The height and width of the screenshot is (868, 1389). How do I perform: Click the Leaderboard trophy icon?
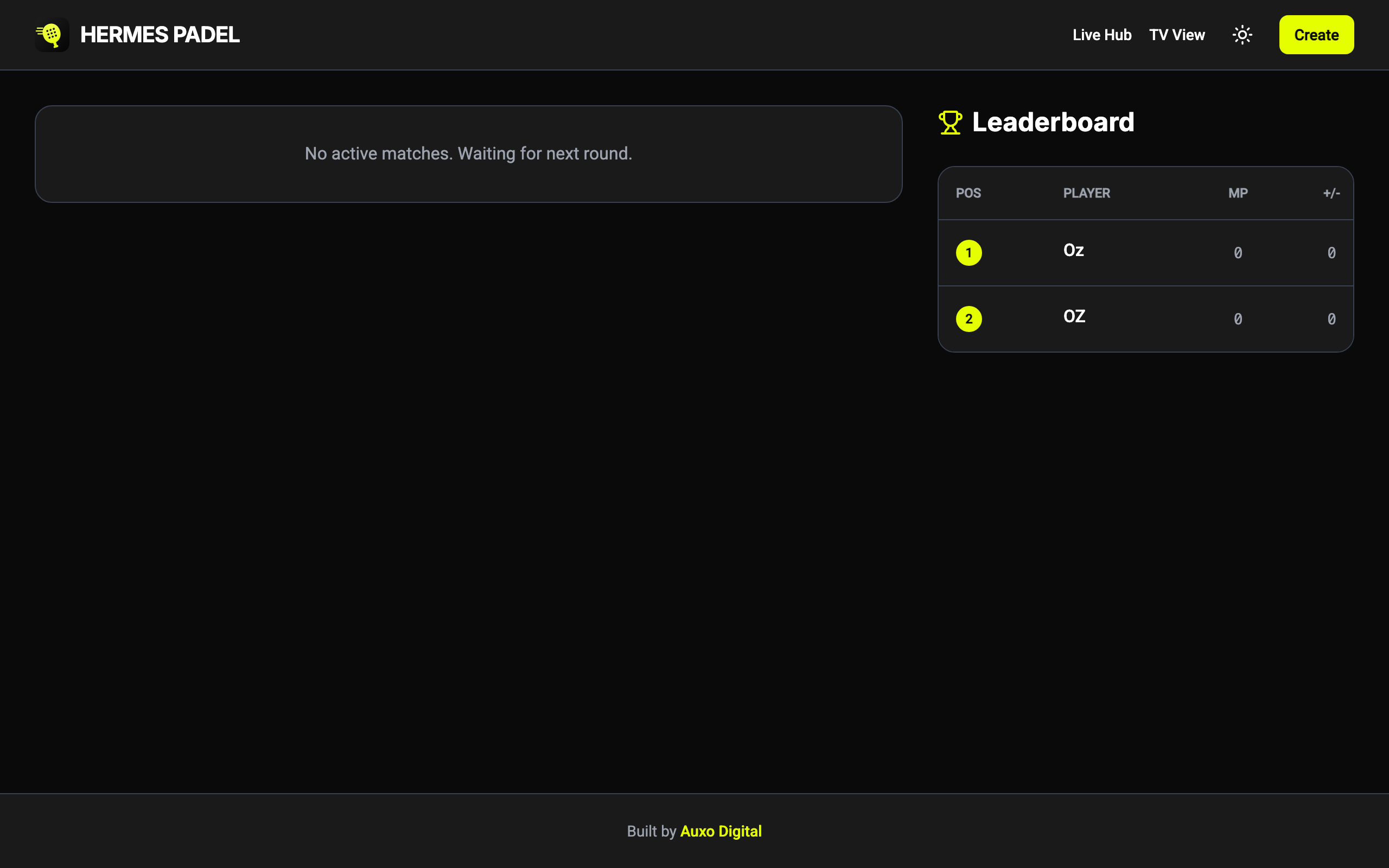[x=951, y=122]
